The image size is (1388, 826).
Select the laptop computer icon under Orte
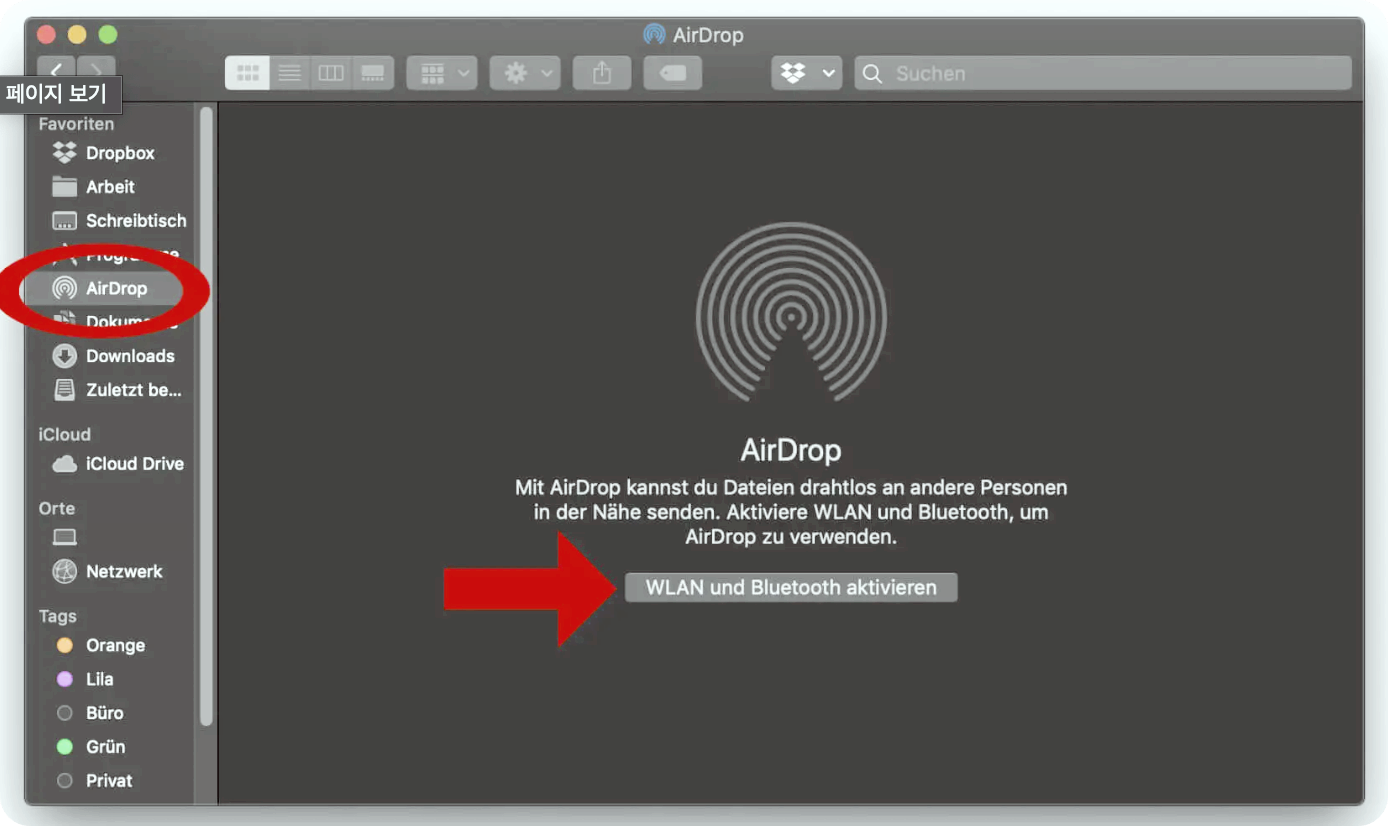(x=64, y=538)
